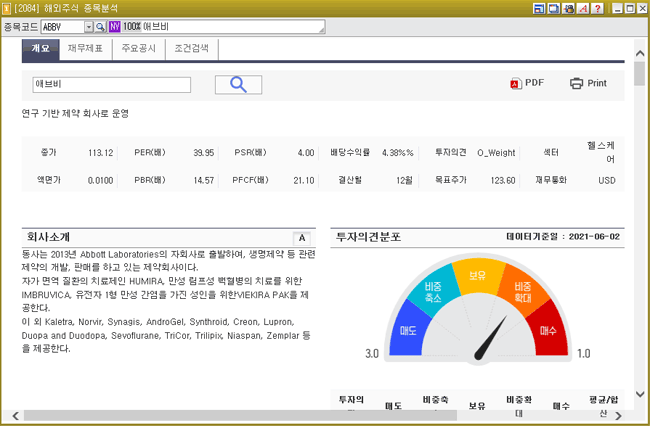Viewport: 650px width, 428px height.
Task: Click the orange 비중확대 gauge segment
Action: pos(523,292)
